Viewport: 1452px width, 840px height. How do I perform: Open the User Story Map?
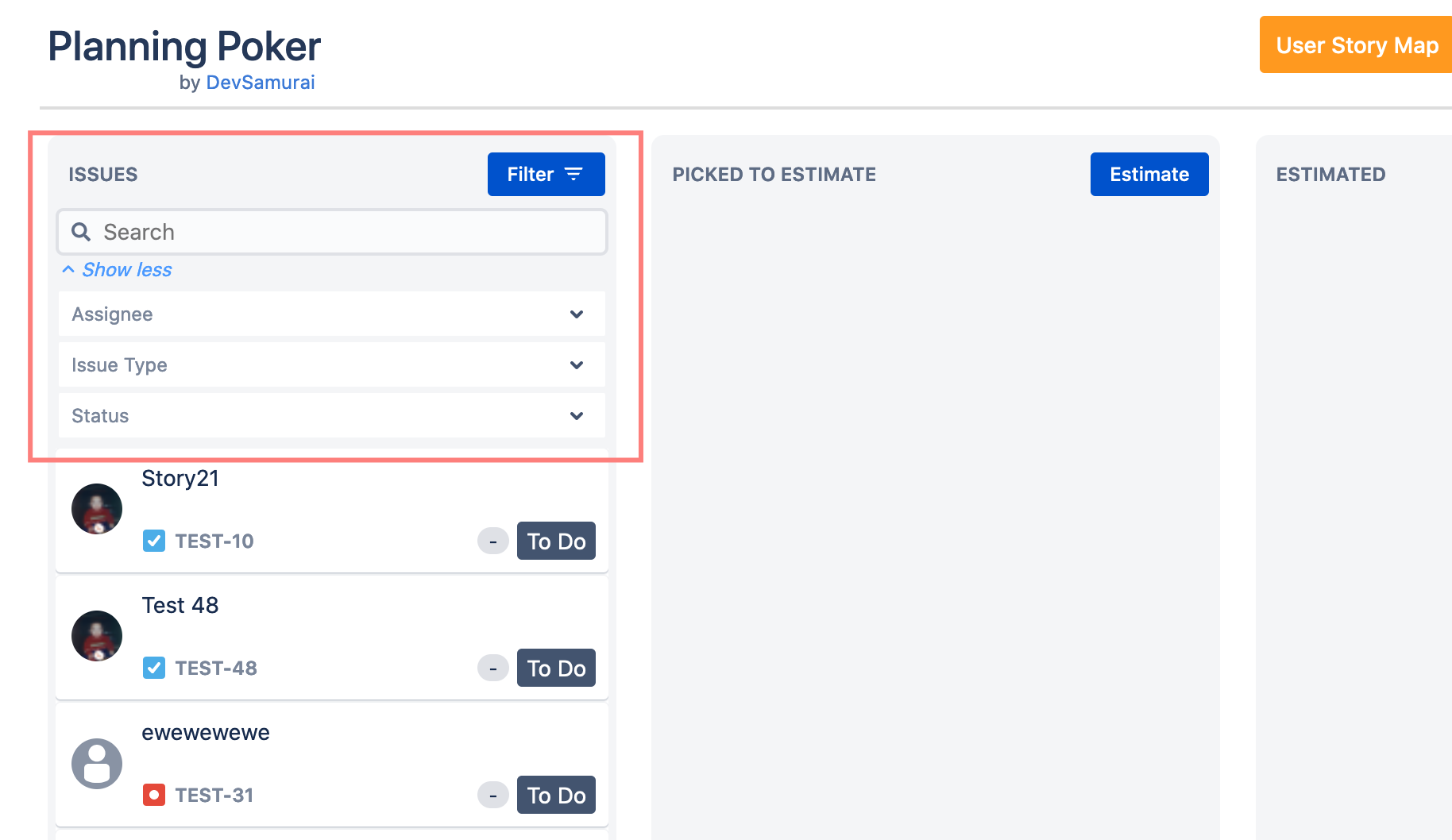point(1356,45)
